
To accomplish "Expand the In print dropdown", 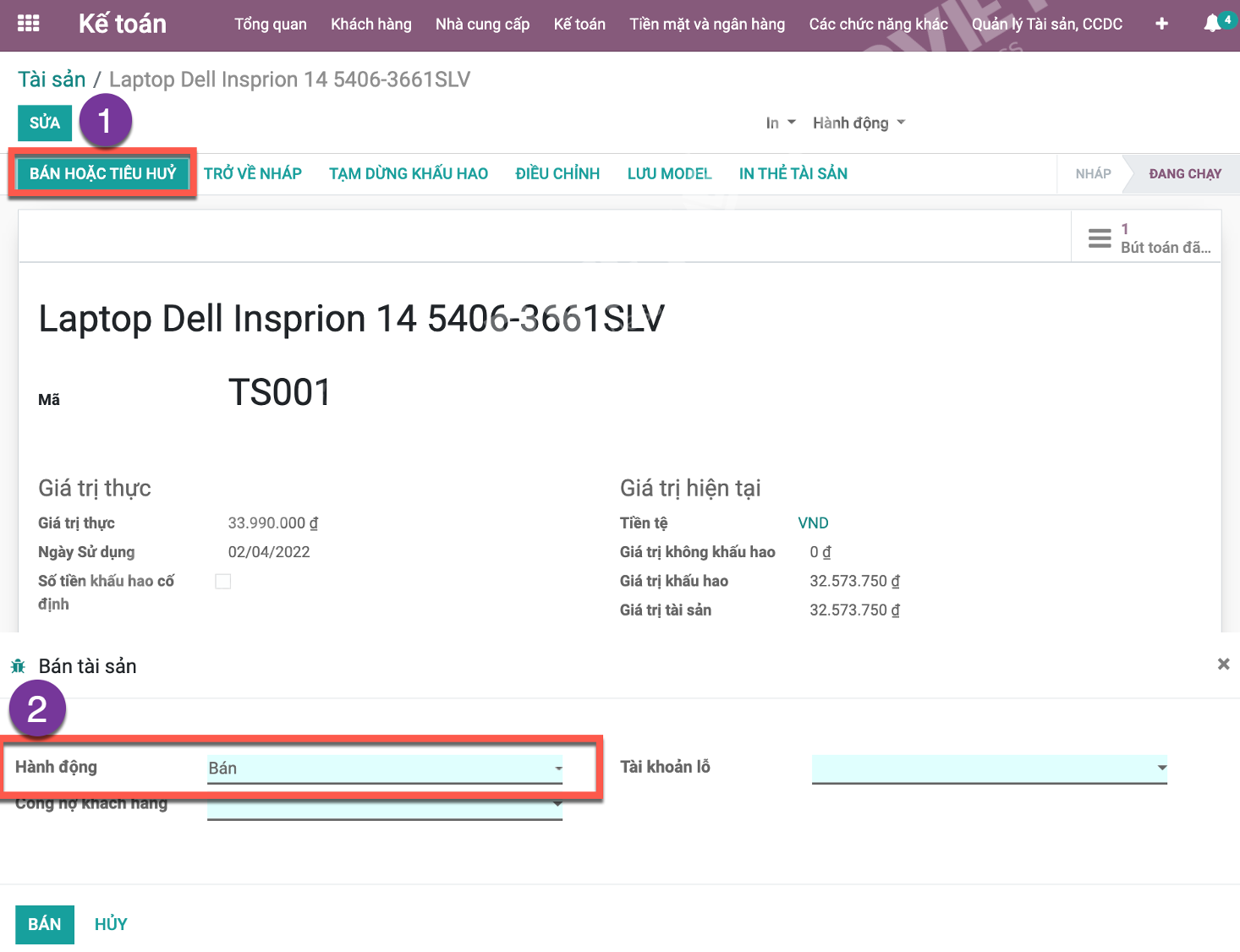I will [781, 123].
